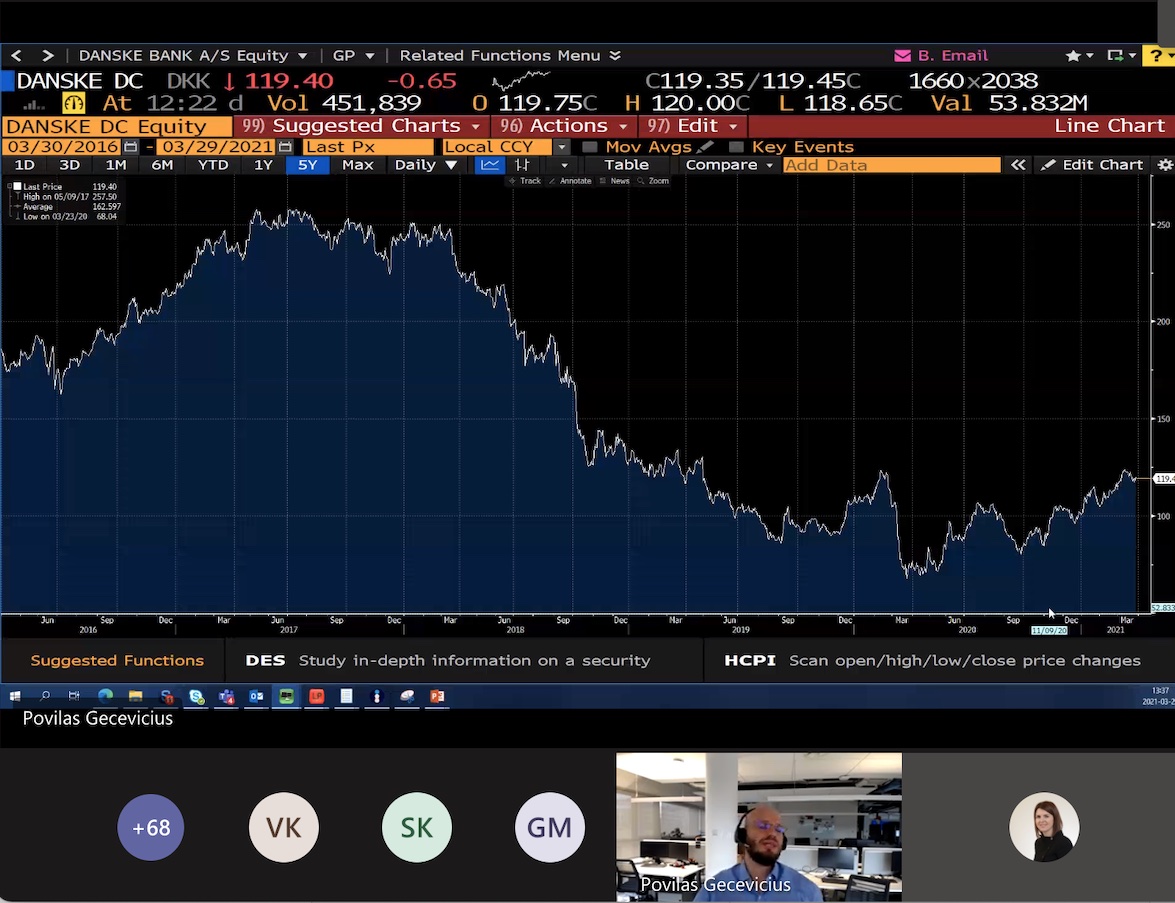The image size is (1175, 903).
Task: Expand the Daily periodicity dropdown
Action: 425,165
